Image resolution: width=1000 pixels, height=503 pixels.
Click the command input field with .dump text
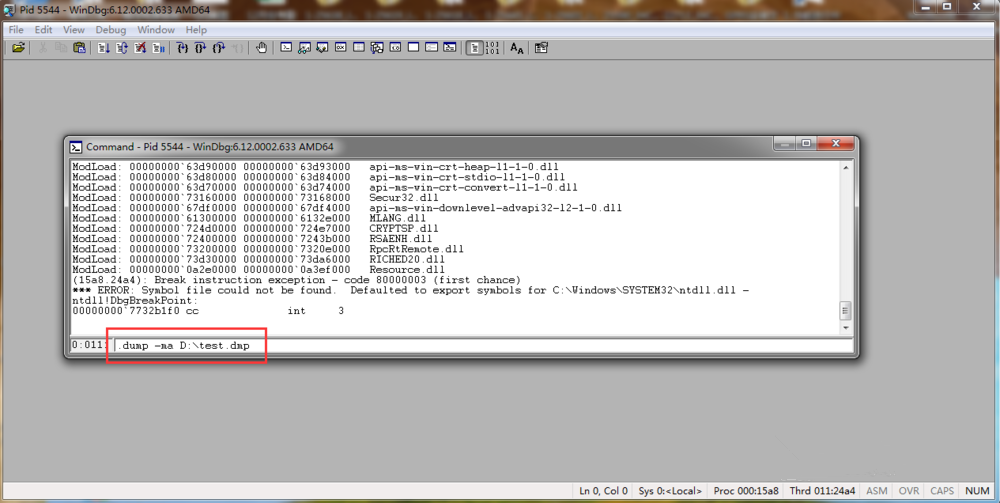click(483, 346)
